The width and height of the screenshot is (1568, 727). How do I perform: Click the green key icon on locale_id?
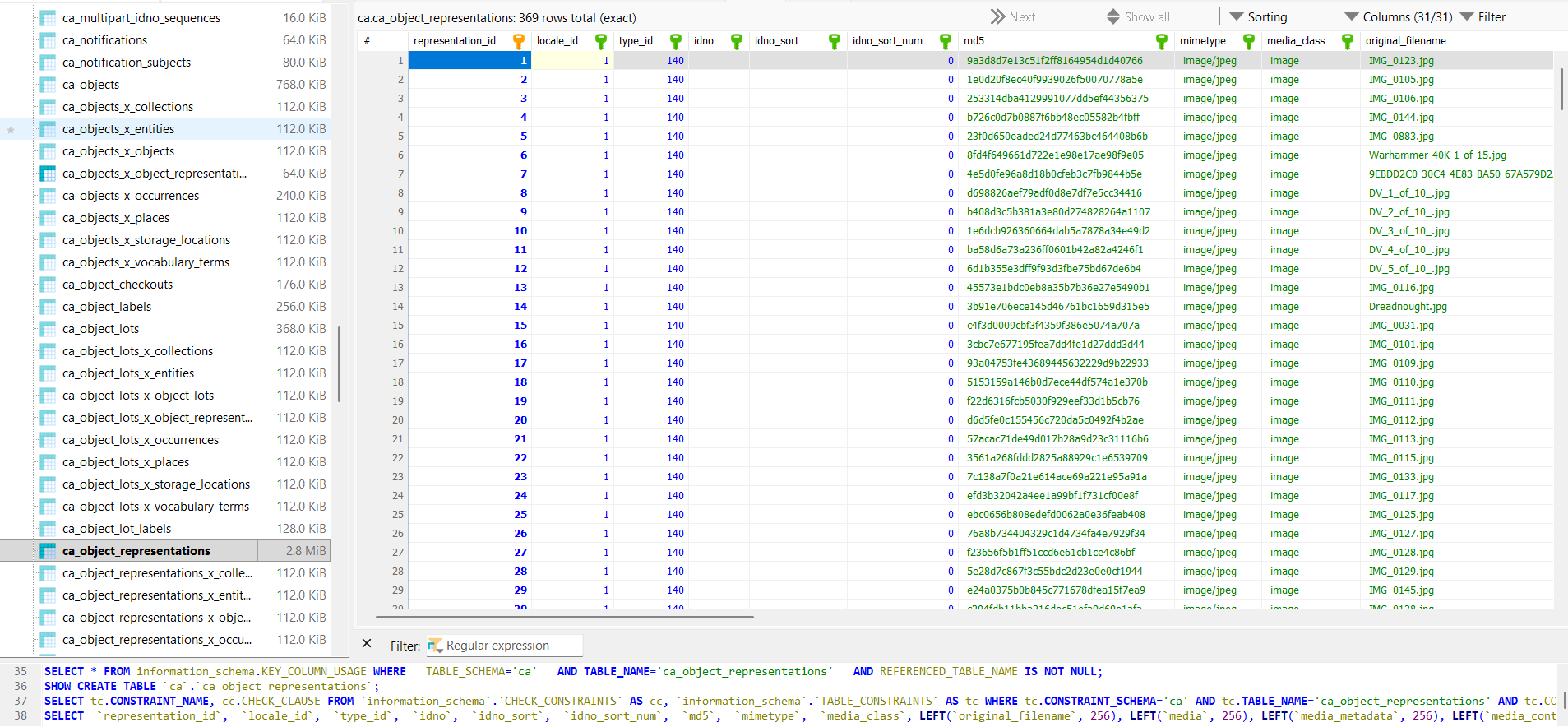click(601, 41)
